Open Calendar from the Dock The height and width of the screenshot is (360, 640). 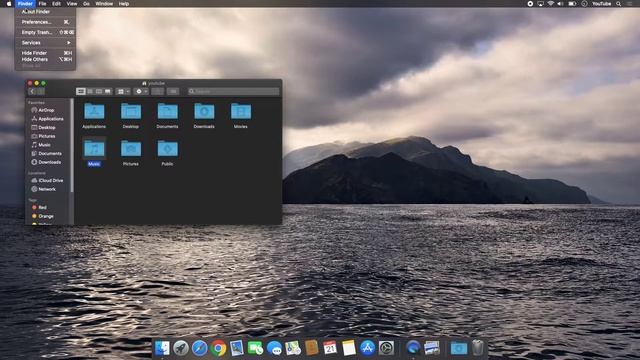coord(330,348)
